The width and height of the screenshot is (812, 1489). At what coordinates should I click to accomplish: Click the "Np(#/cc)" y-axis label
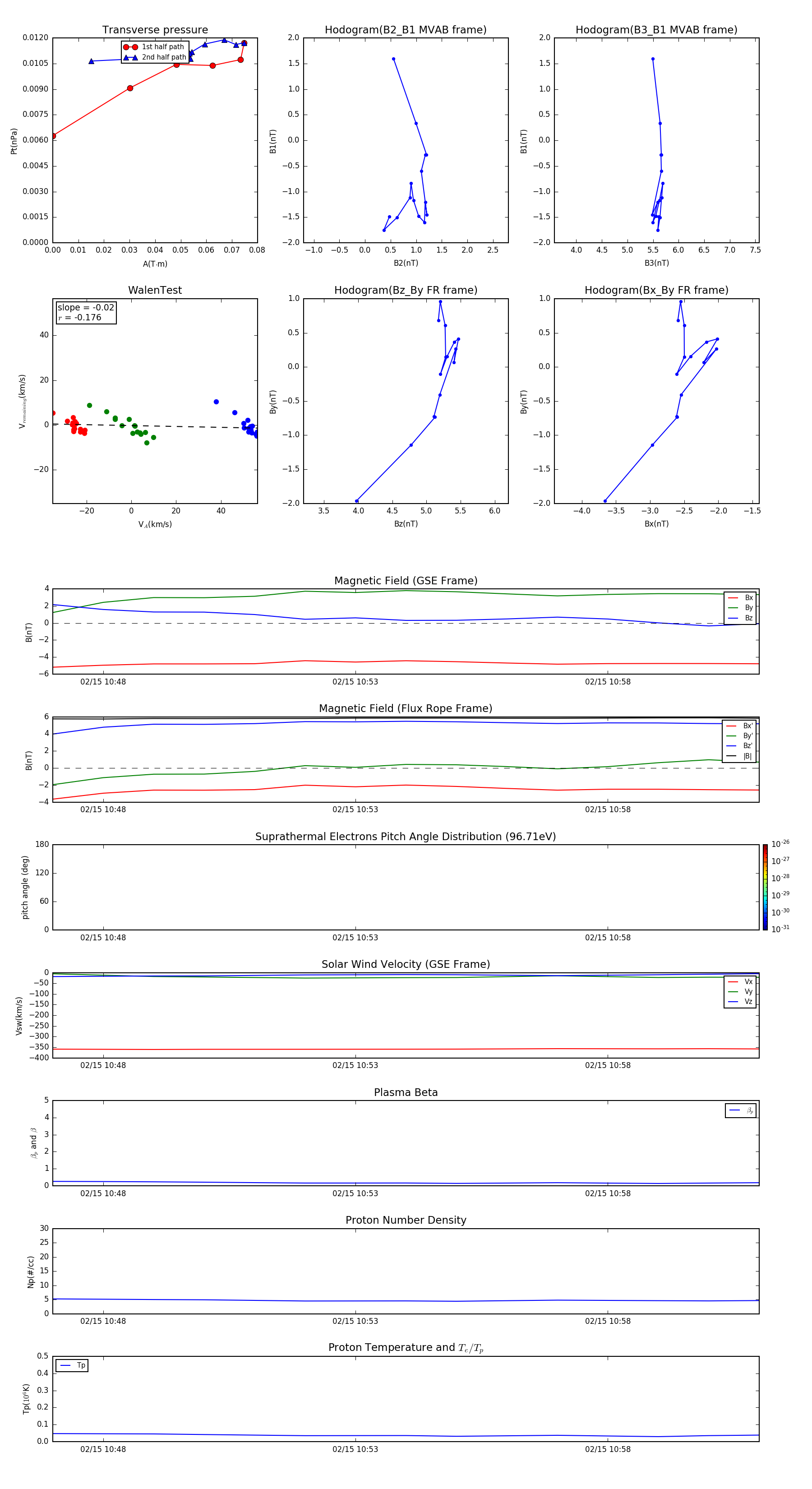(x=31, y=1272)
